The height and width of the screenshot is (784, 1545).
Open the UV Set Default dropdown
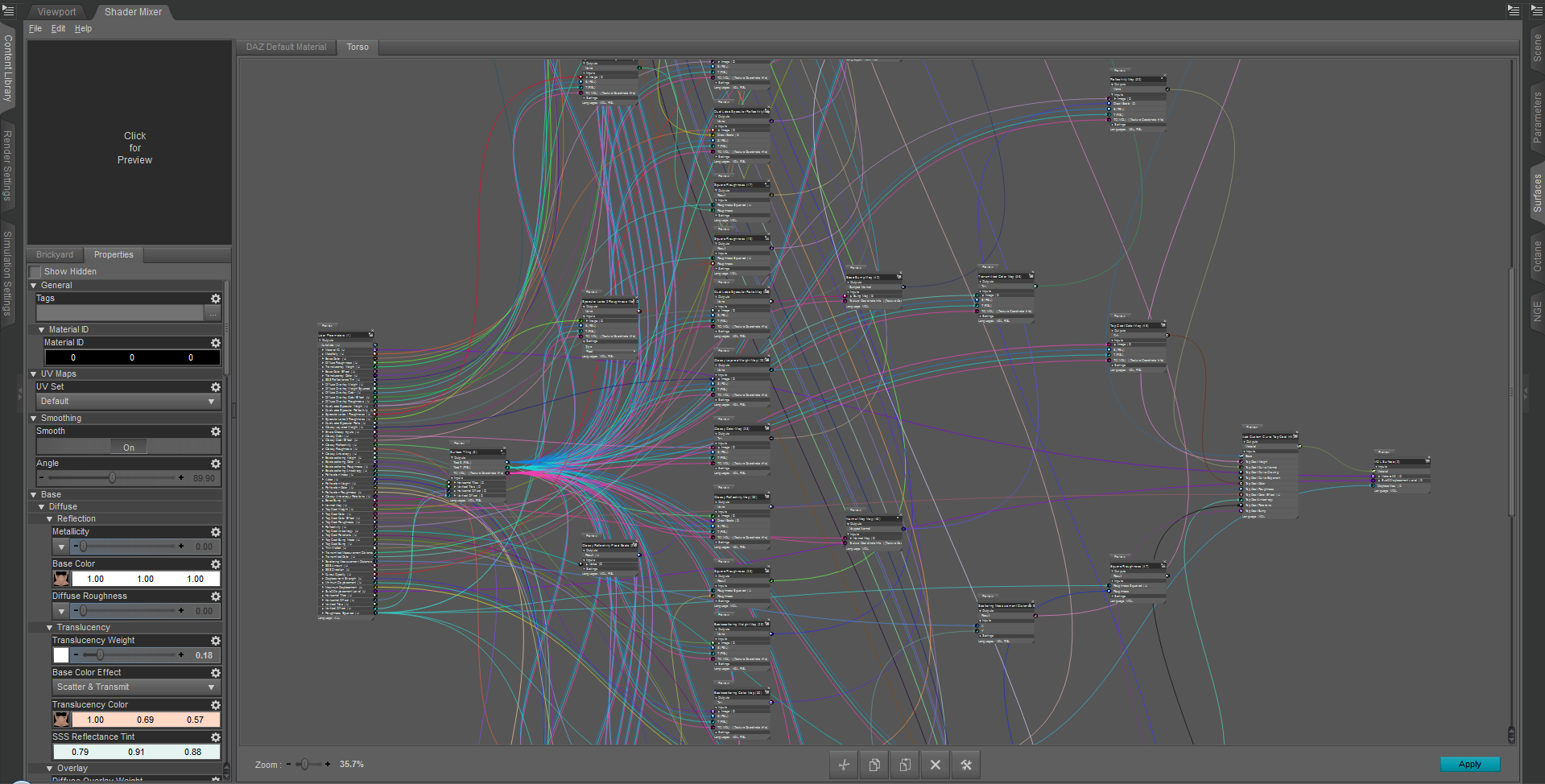tap(128, 402)
